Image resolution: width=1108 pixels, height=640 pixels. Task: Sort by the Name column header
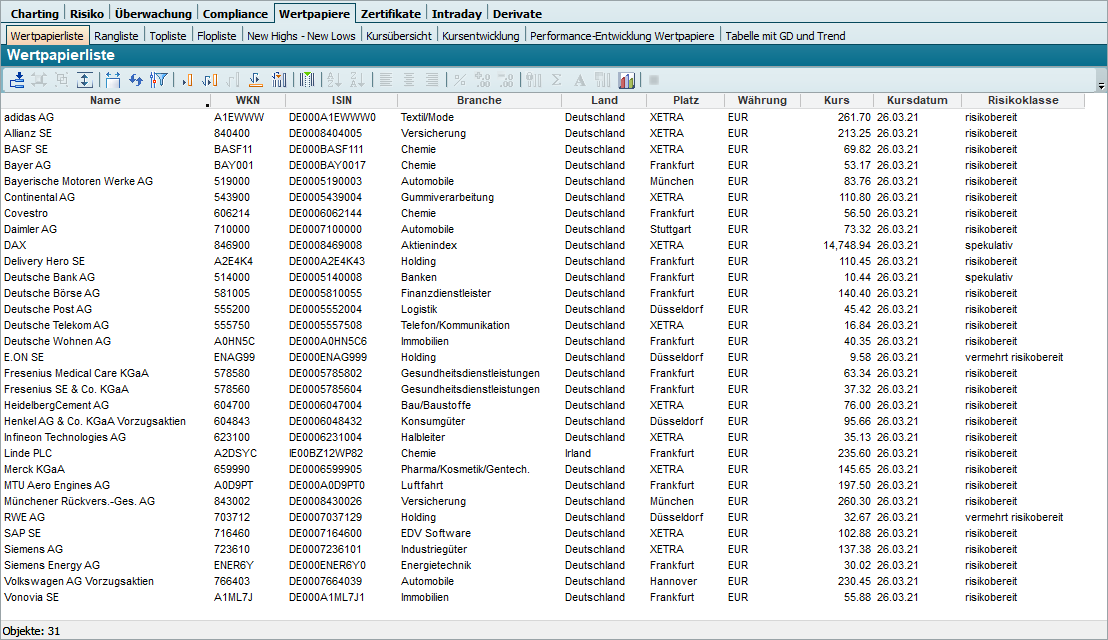coord(104,100)
